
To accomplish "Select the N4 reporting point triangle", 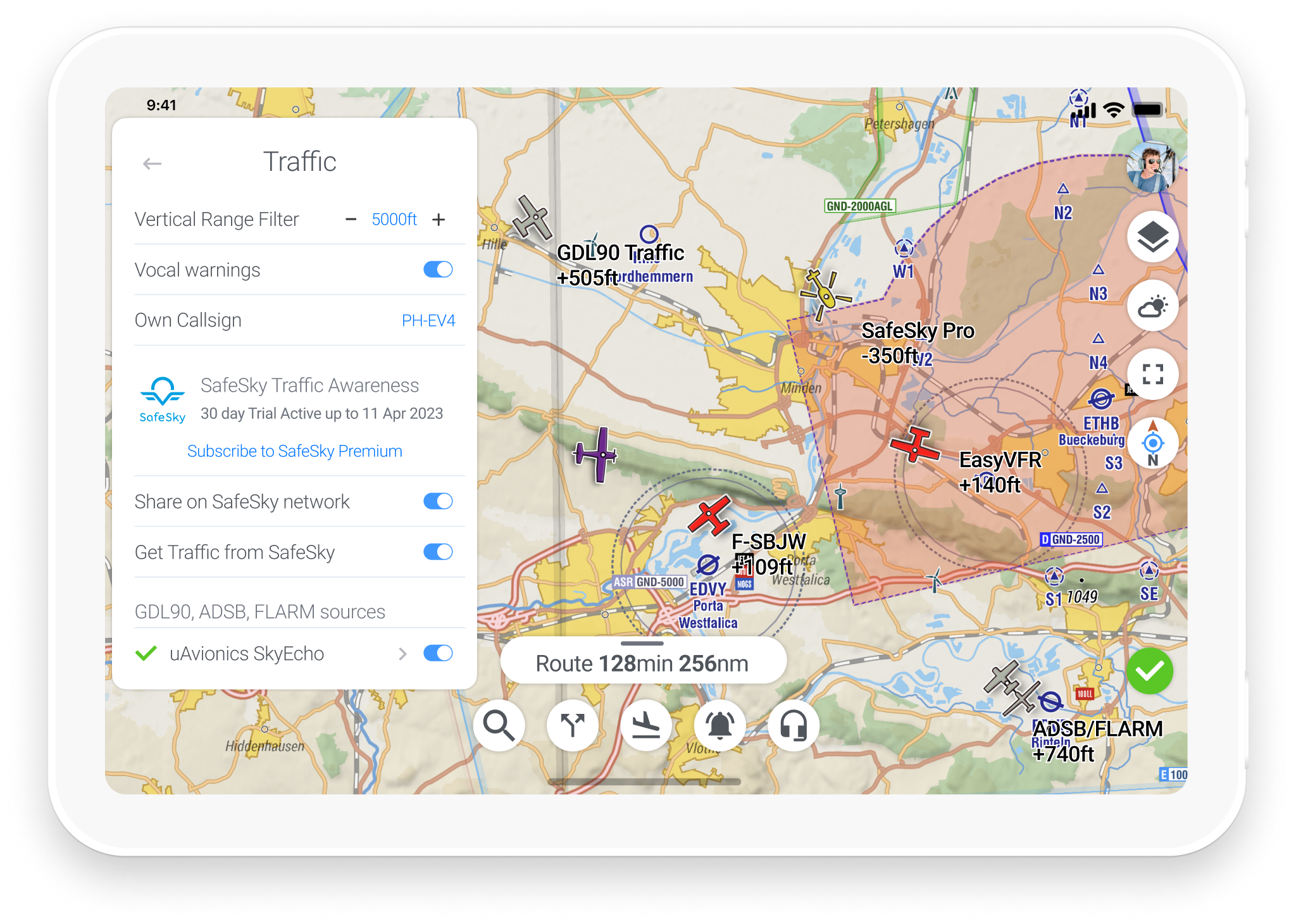I will (x=1099, y=339).
